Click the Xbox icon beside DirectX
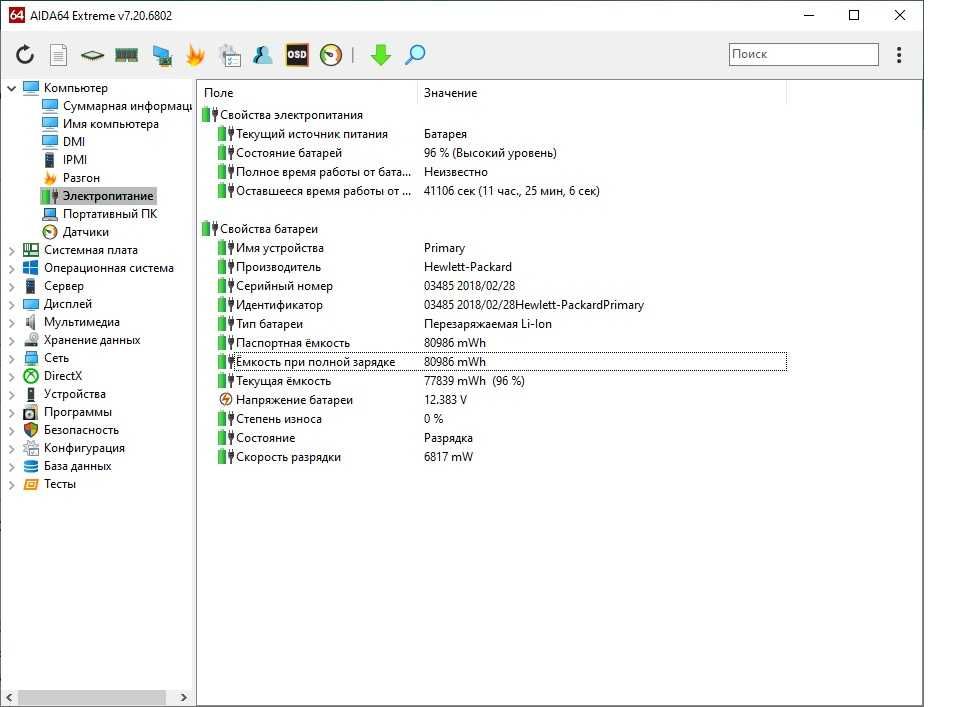 (31, 376)
